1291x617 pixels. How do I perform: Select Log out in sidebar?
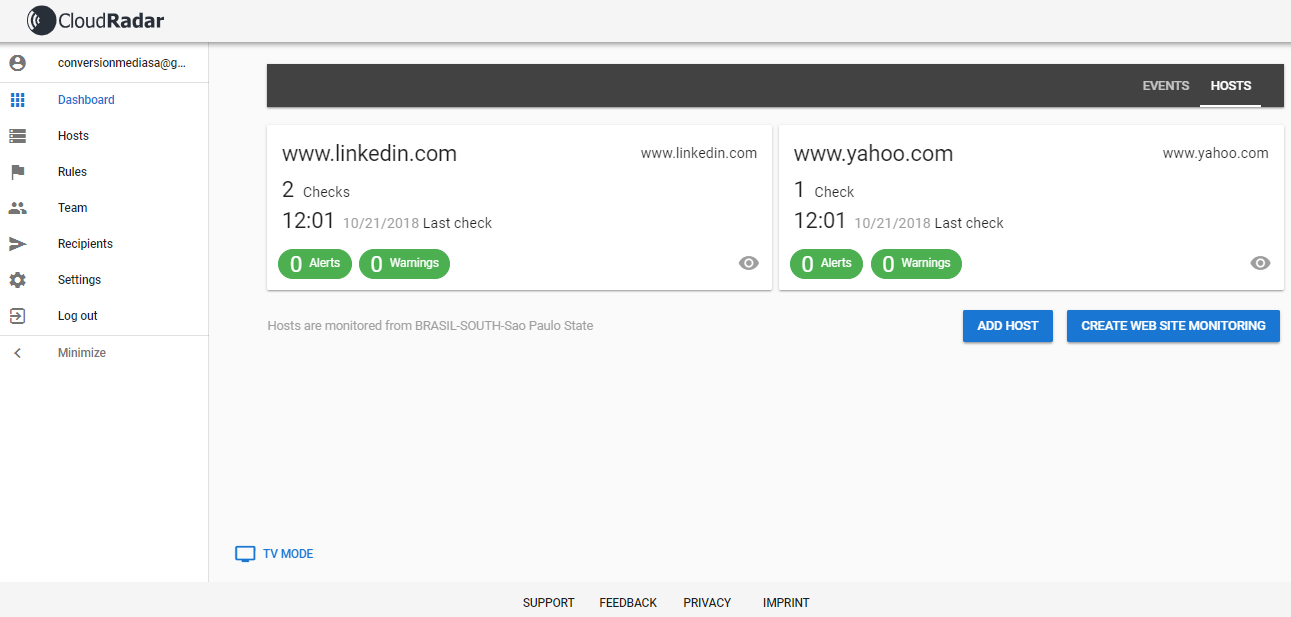click(x=77, y=316)
